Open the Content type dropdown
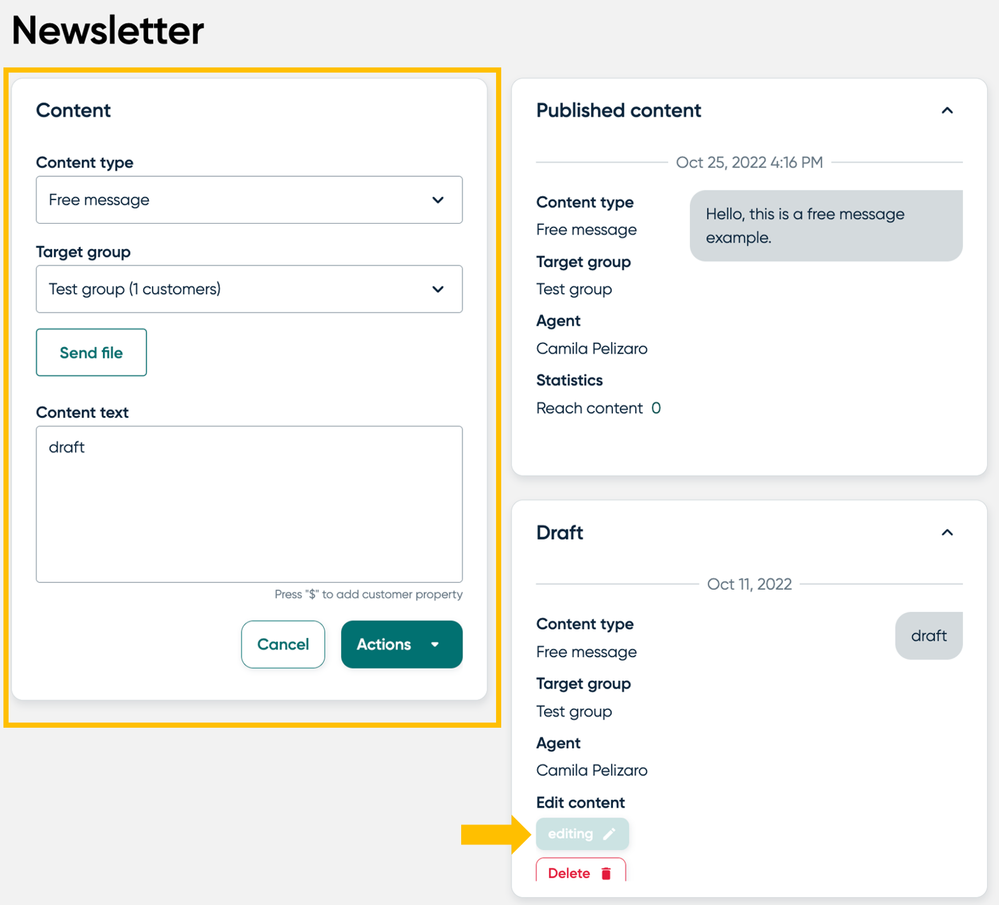Viewport: 999px width, 905px height. point(249,199)
